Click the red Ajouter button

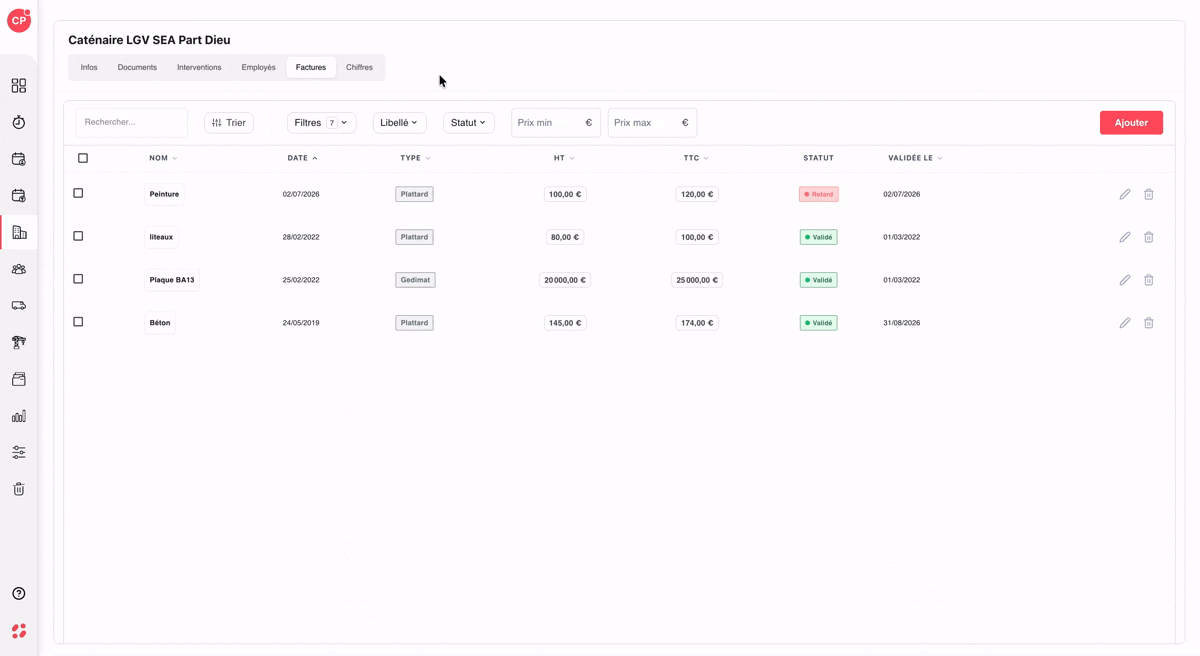click(x=1131, y=123)
